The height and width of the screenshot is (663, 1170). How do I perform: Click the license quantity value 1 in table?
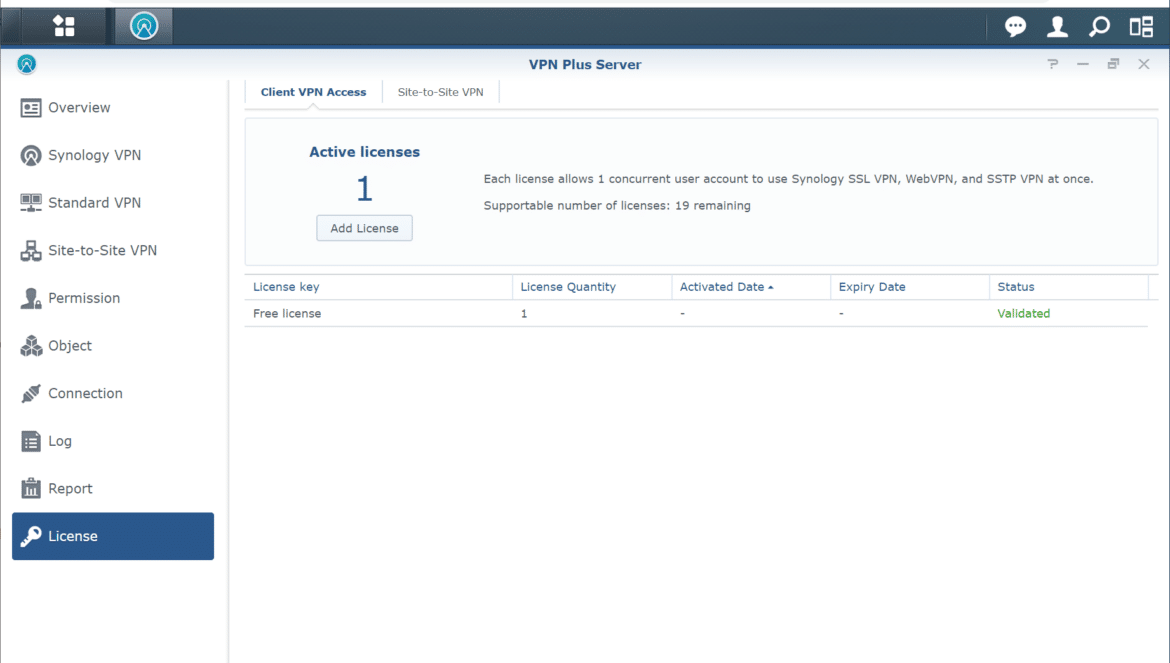pyautogui.click(x=524, y=314)
